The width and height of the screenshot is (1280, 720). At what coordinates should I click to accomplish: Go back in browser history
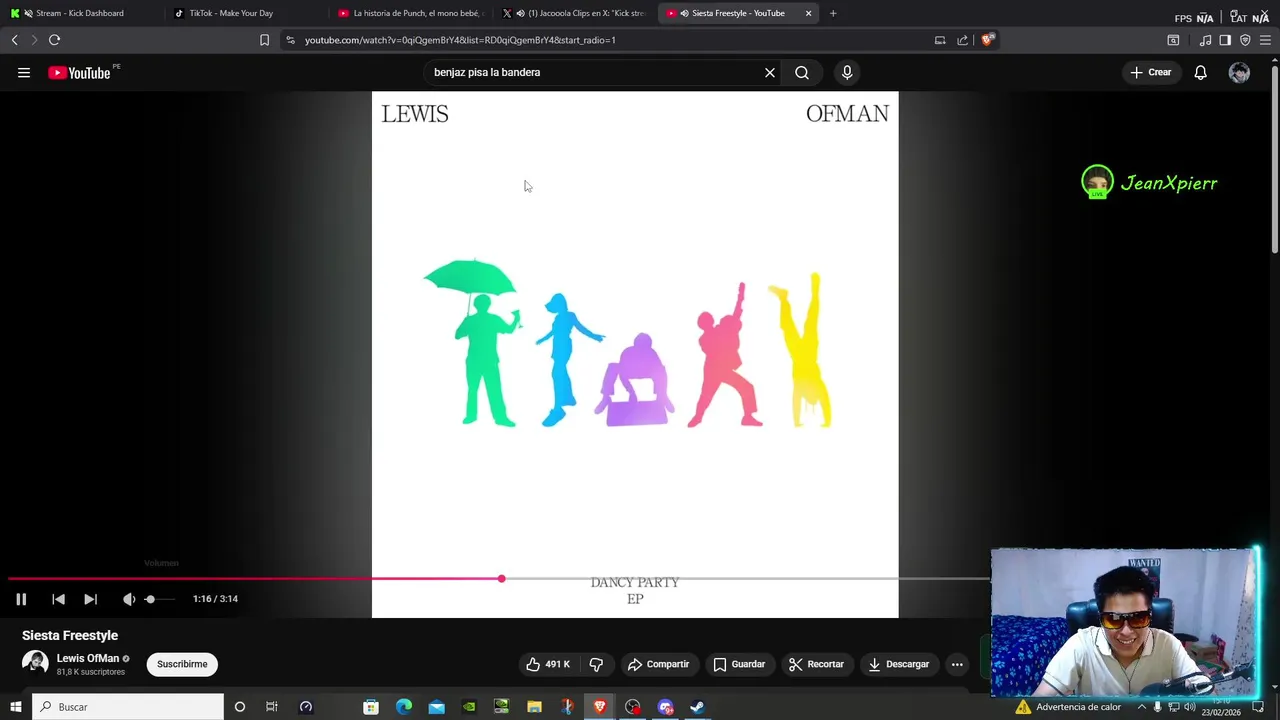click(14, 40)
